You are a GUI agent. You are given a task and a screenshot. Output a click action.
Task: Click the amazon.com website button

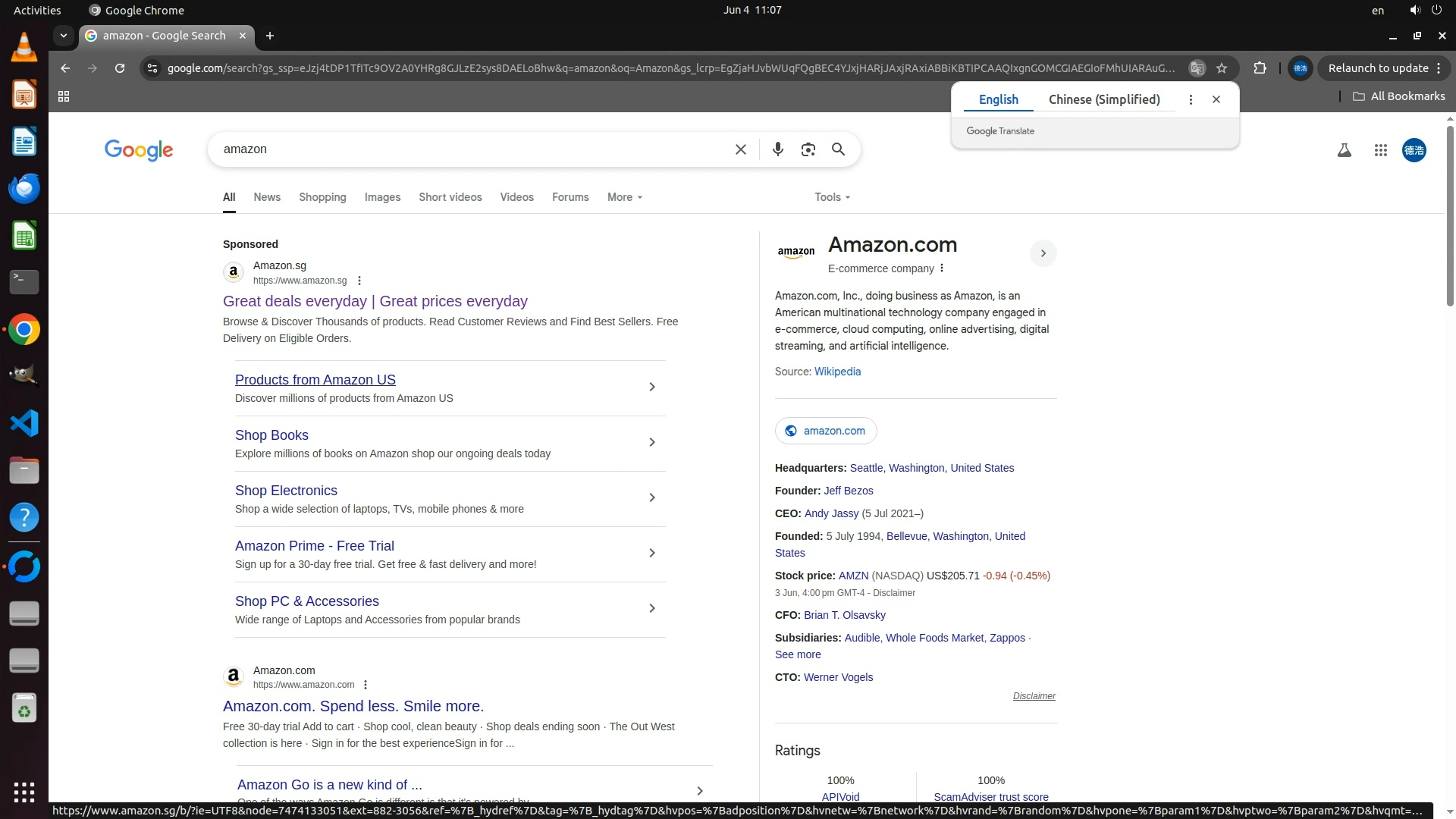825,431
